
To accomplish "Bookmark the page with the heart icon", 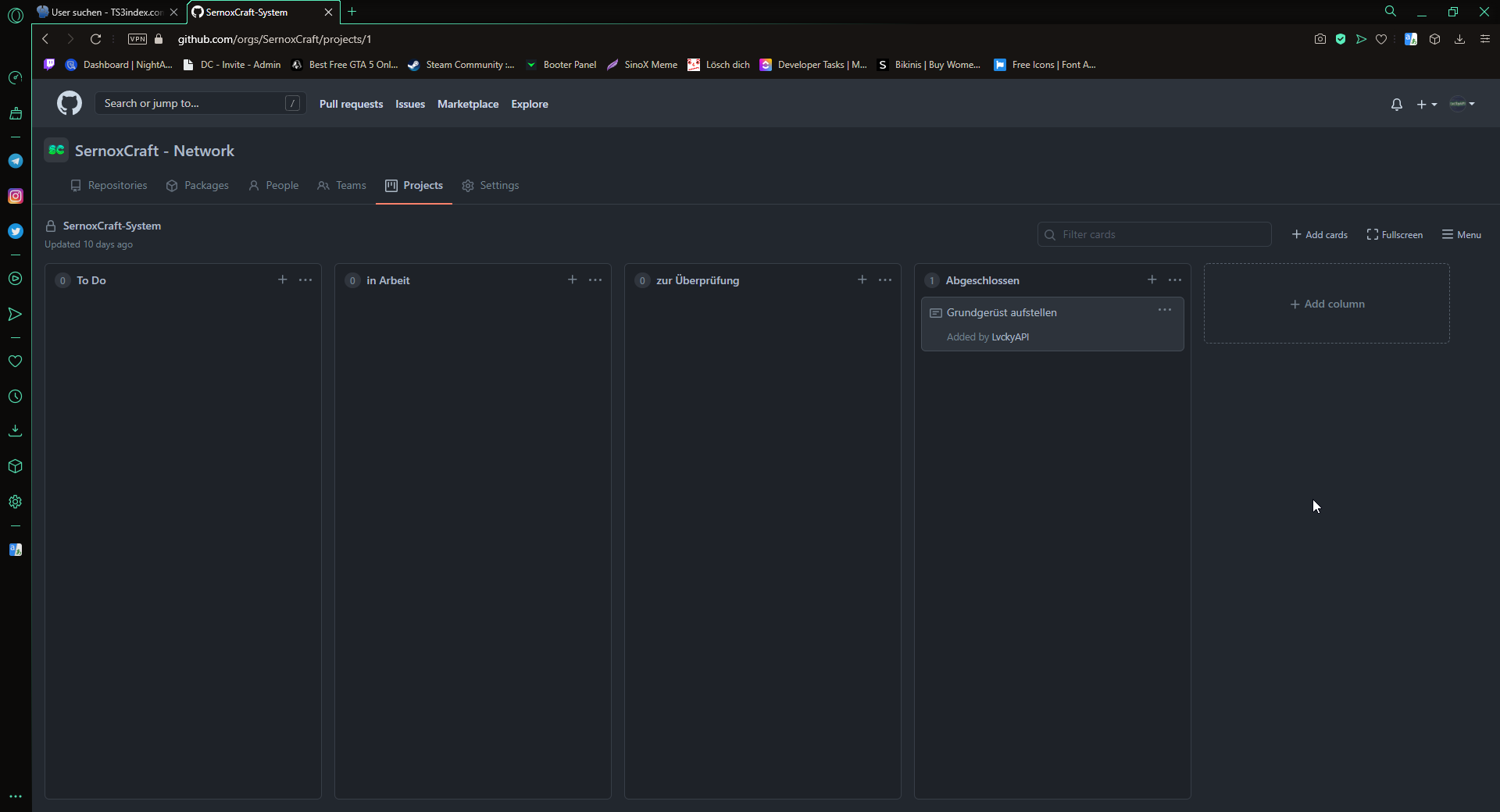I will [1381, 39].
